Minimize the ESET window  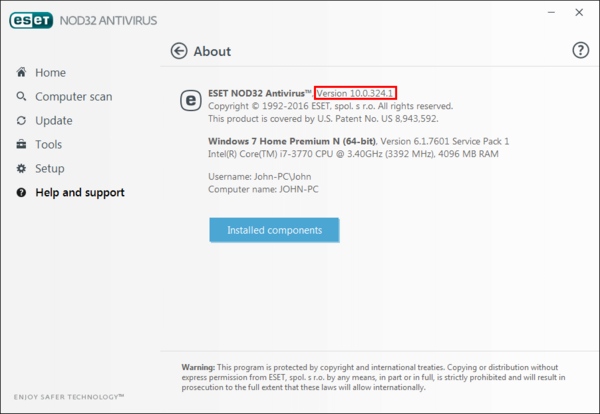point(551,13)
